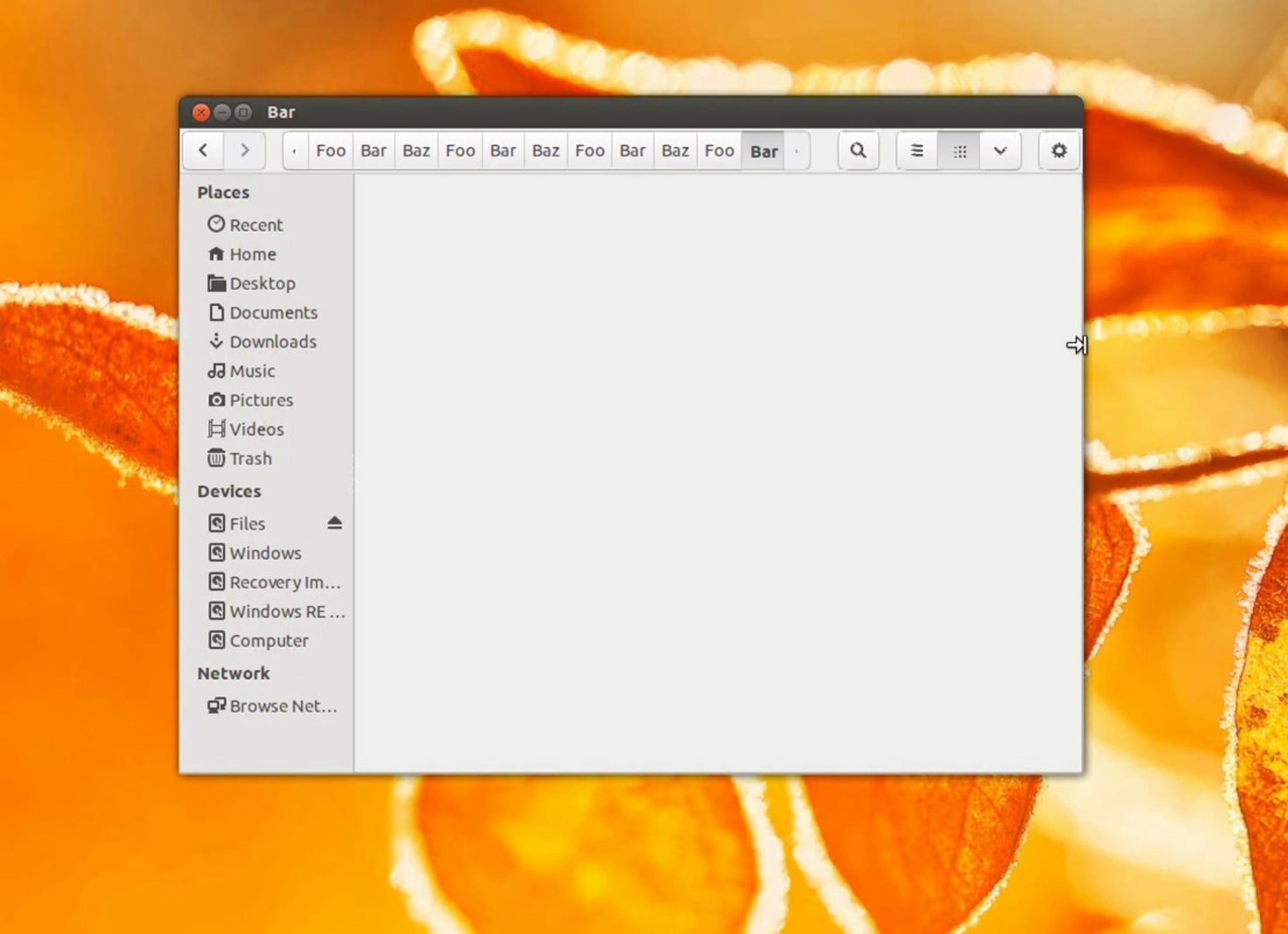
Task: Open the gear location options menu
Action: tap(1059, 150)
